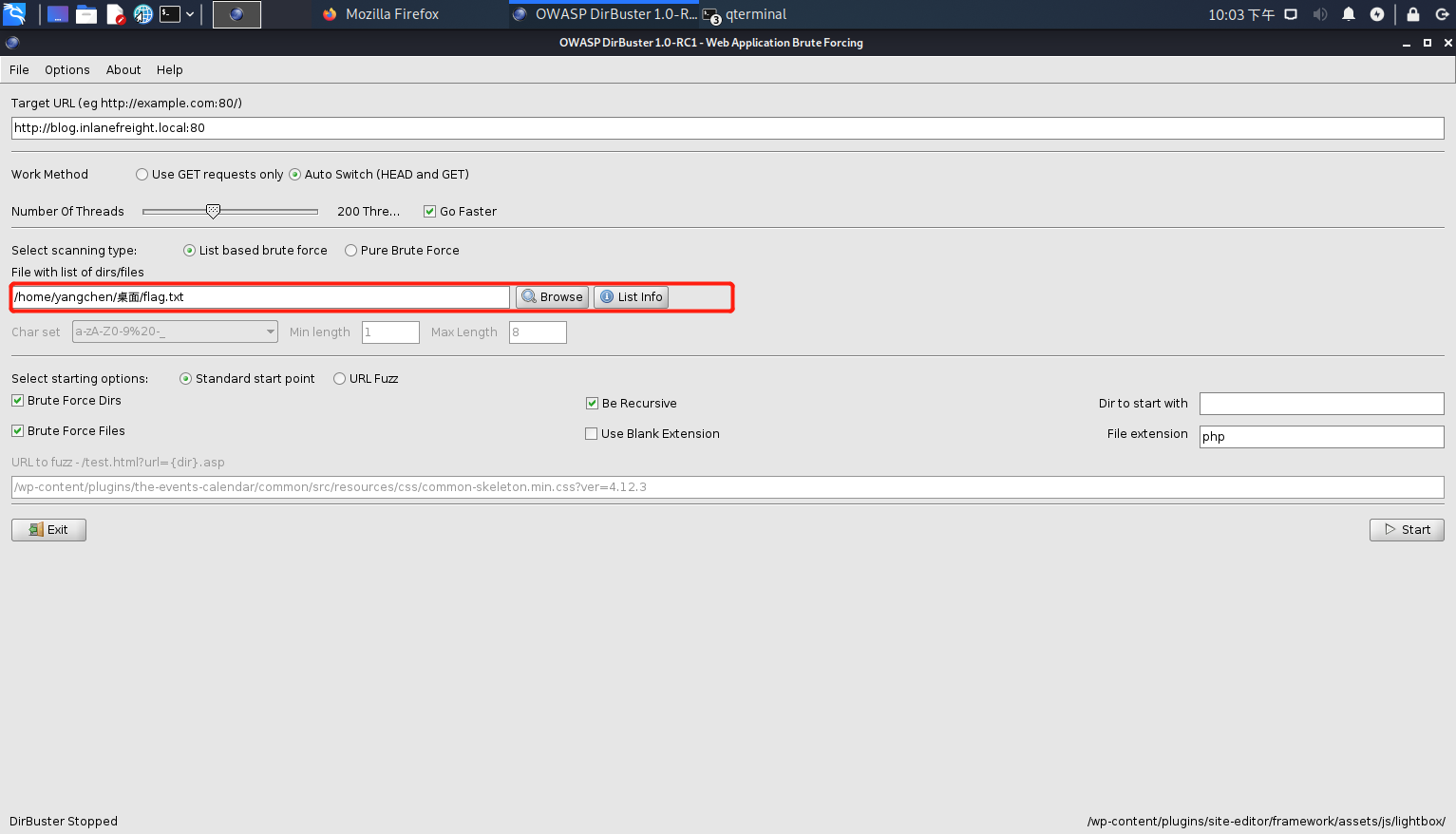The image size is (1456, 834).
Task: Click the DirBuster Stopped status text
Action: [x=64, y=822]
